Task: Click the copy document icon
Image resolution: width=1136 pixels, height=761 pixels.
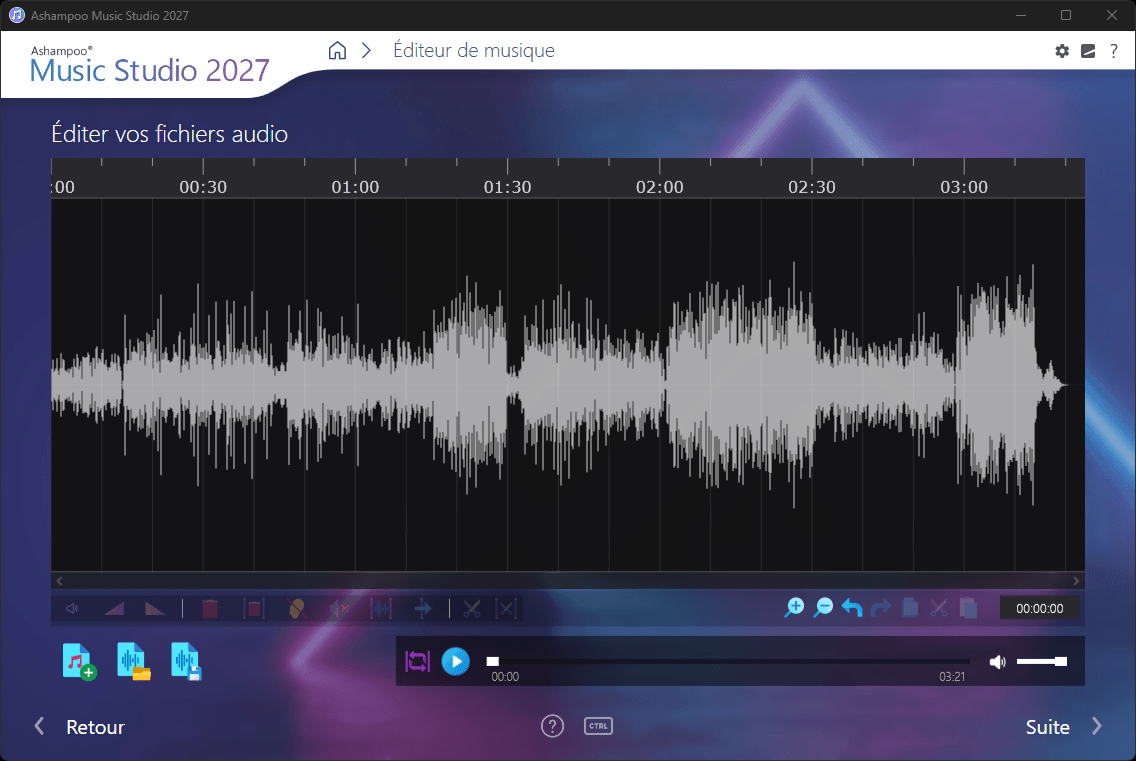Action: click(x=910, y=608)
